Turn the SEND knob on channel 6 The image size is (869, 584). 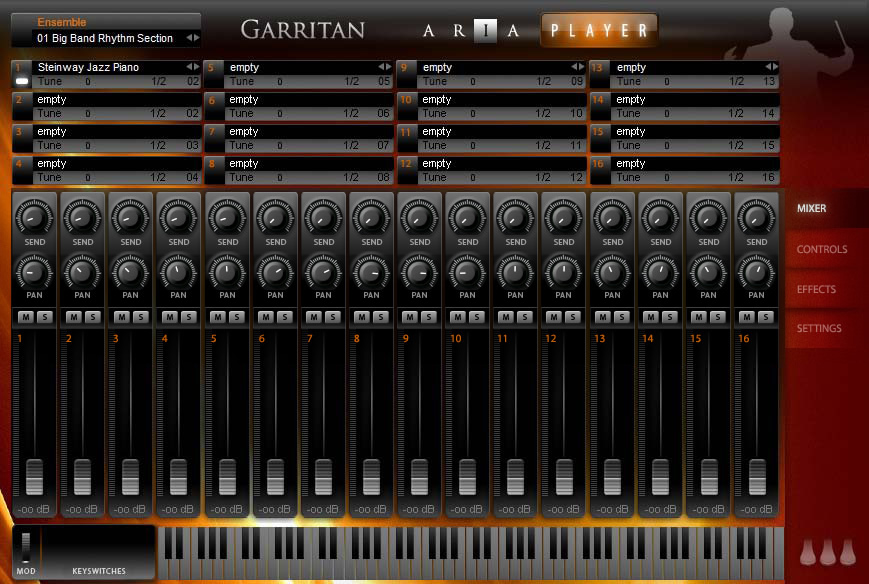(275, 217)
